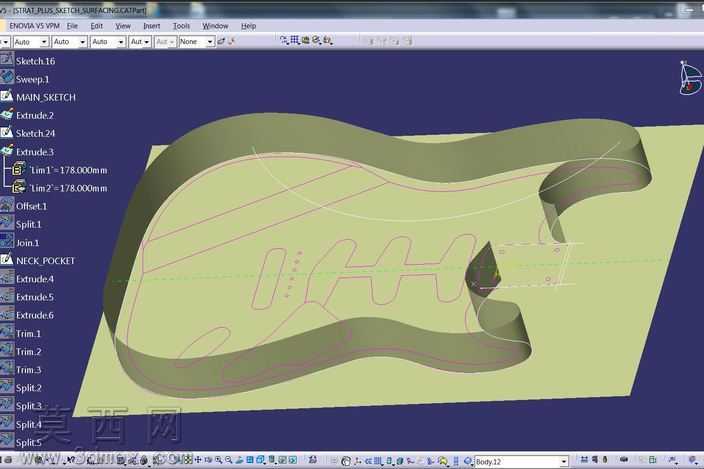Click the Sweep.1 surface icon
Screen dimensions: 704x469
pyautogui.click(x=7, y=78)
